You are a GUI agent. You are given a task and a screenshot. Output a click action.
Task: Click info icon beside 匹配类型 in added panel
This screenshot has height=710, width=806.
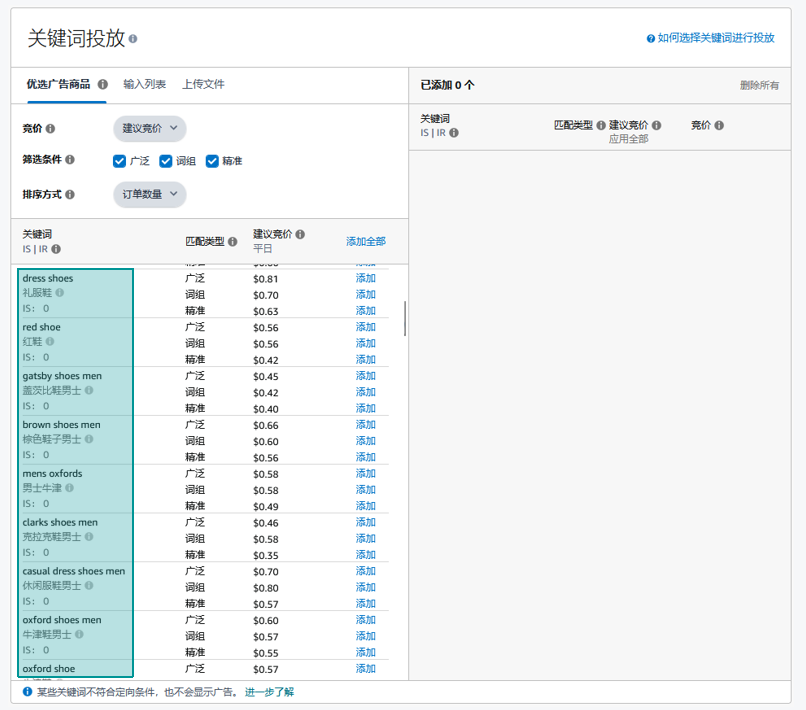pos(601,125)
